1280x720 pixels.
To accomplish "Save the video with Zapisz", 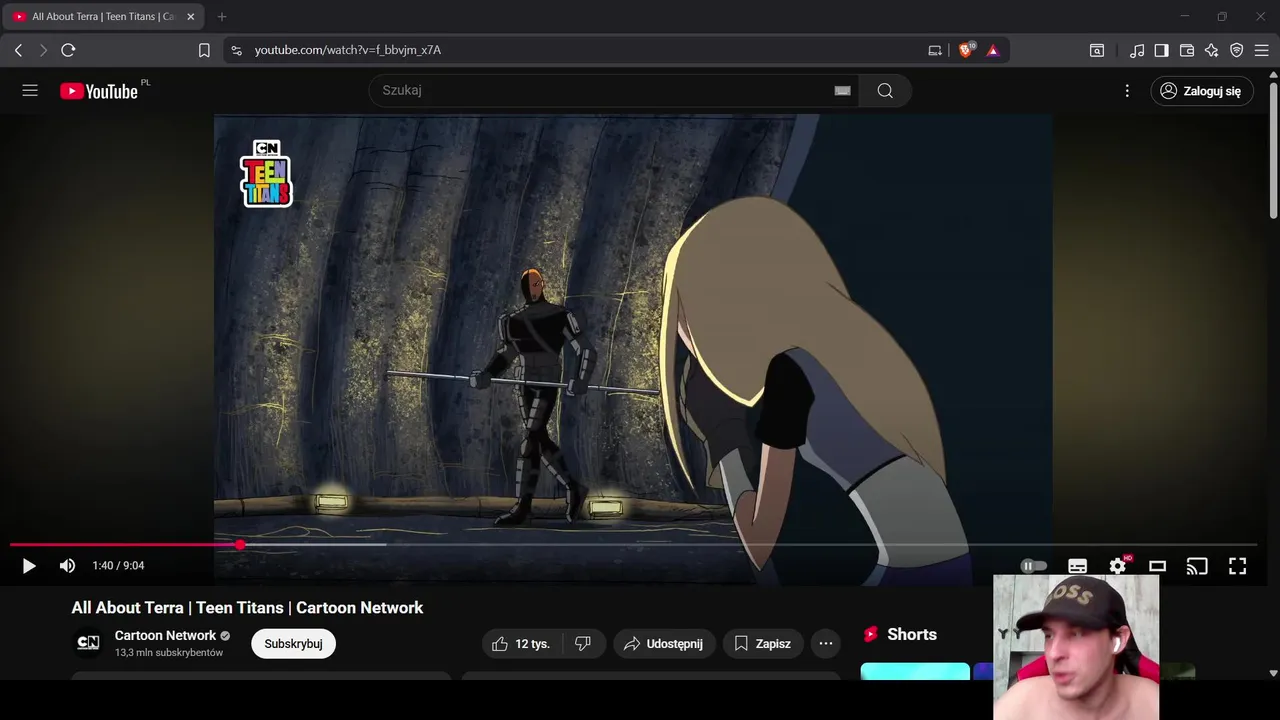I will (762, 644).
